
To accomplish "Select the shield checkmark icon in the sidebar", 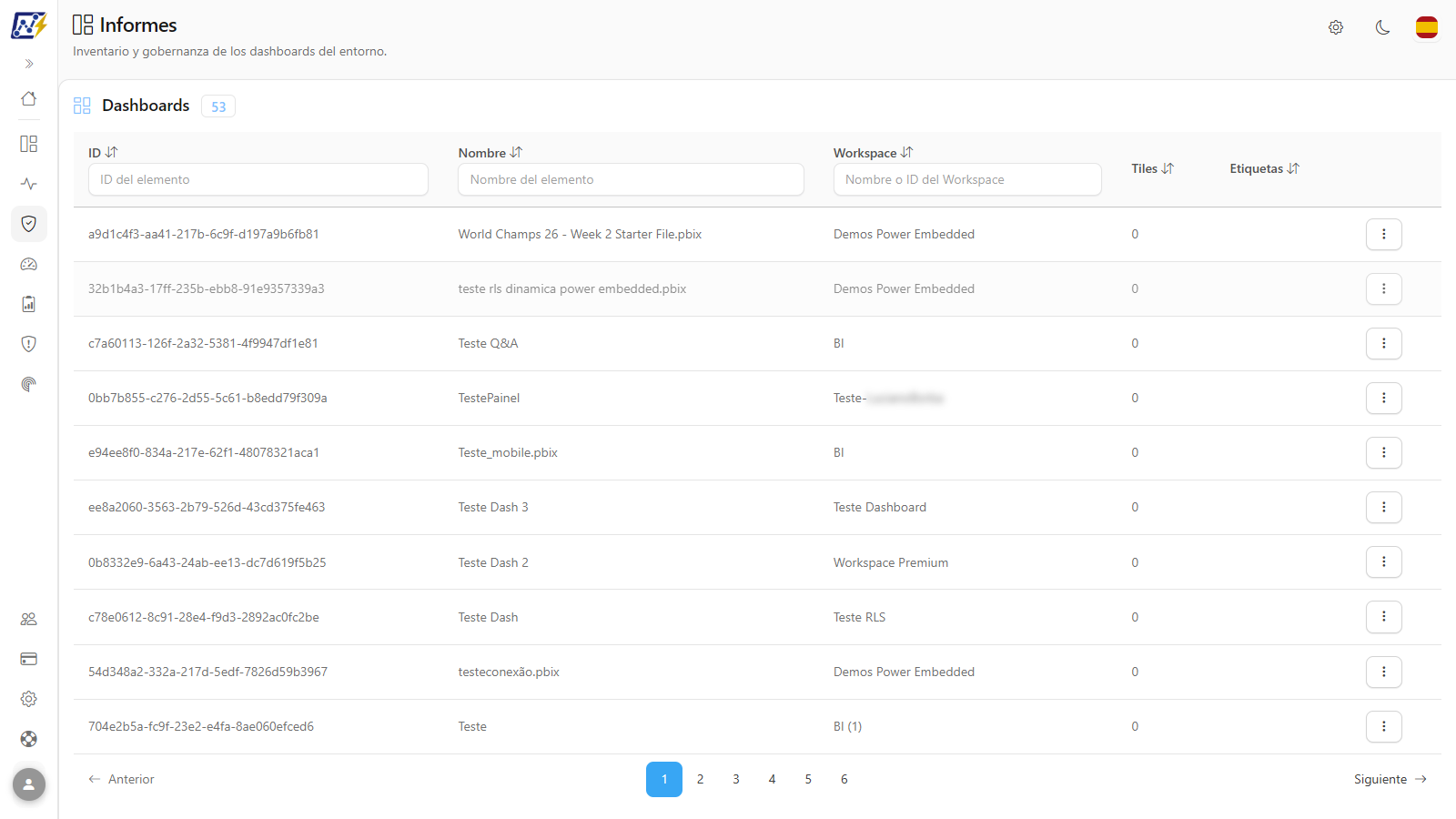I will point(29,224).
